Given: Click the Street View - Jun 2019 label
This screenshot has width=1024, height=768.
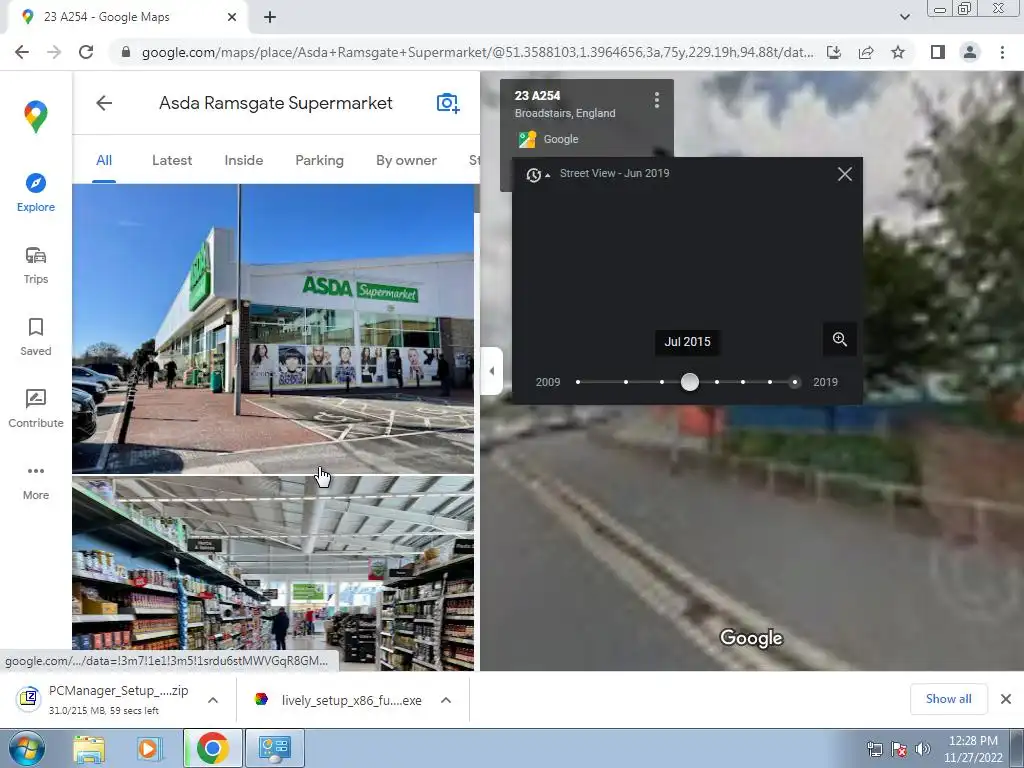Looking at the screenshot, I should pyautogui.click(x=614, y=174).
